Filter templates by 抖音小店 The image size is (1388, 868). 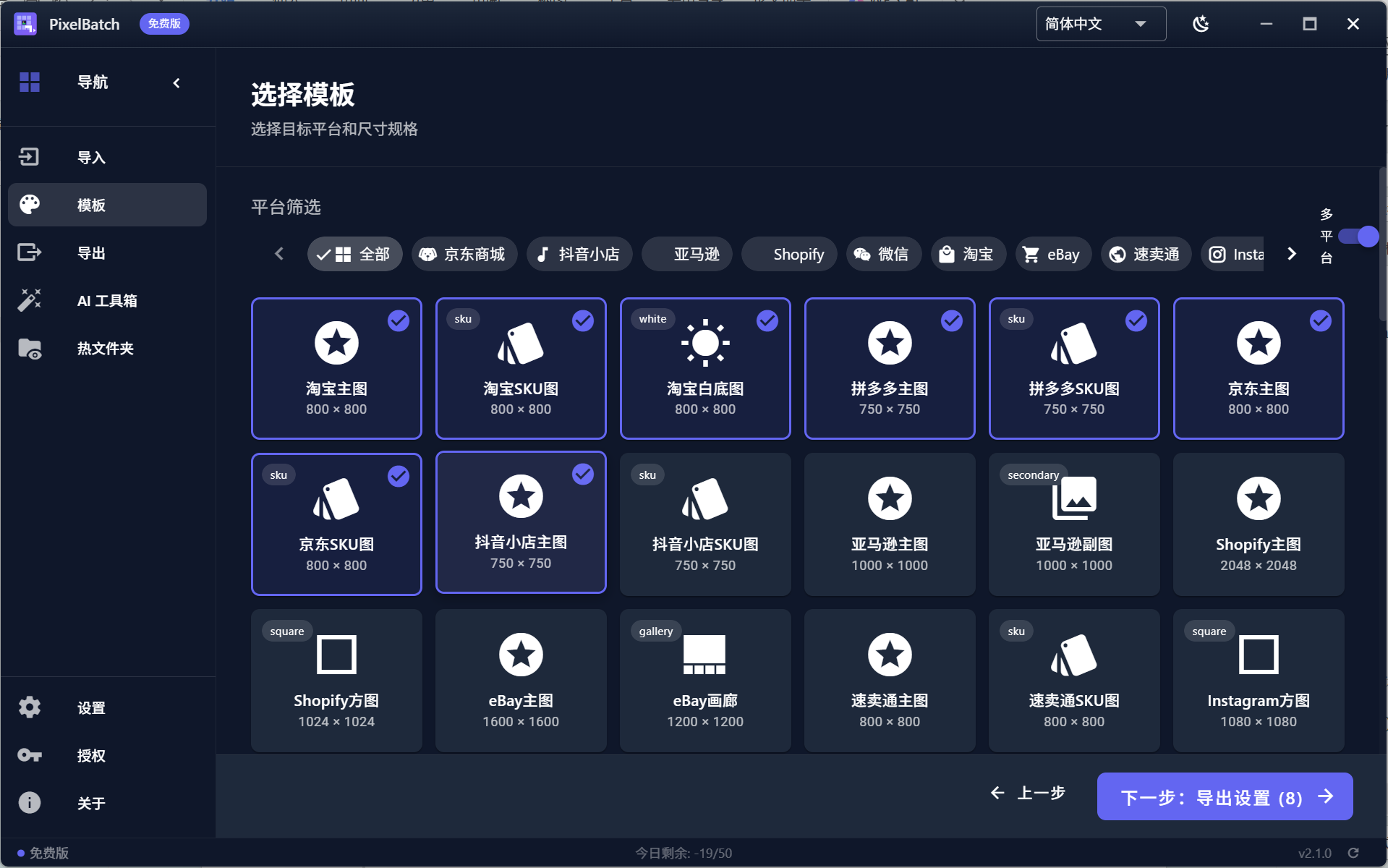pos(579,254)
